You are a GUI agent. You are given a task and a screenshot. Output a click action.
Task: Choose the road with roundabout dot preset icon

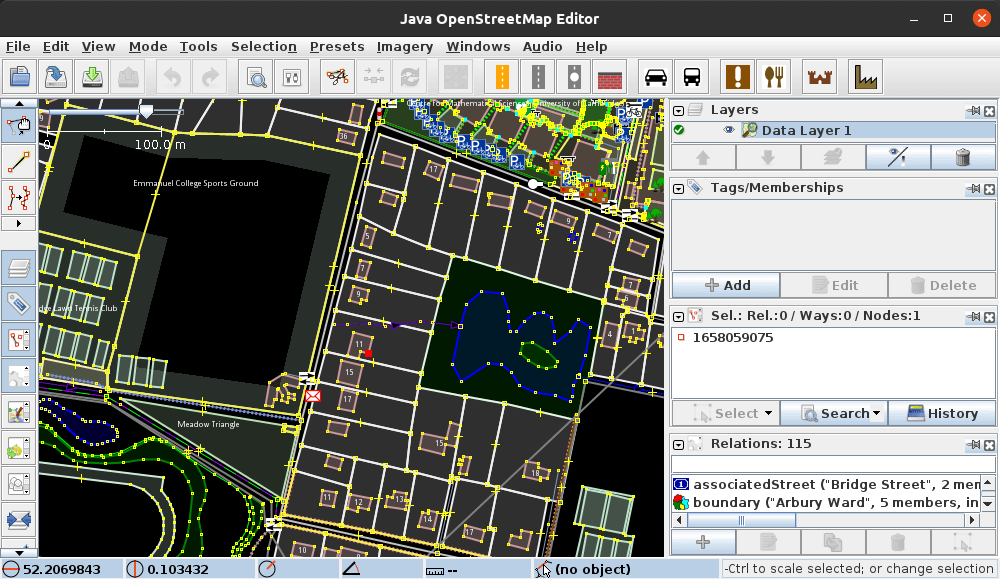[x=574, y=77]
